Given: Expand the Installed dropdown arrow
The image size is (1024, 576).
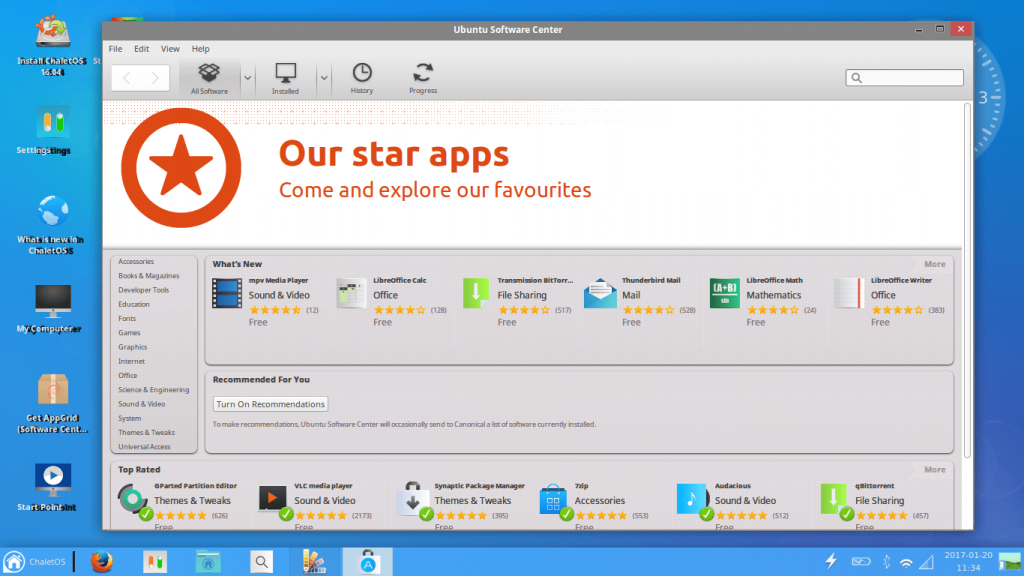Looking at the screenshot, I should pyautogui.click(x=324, y=78).
